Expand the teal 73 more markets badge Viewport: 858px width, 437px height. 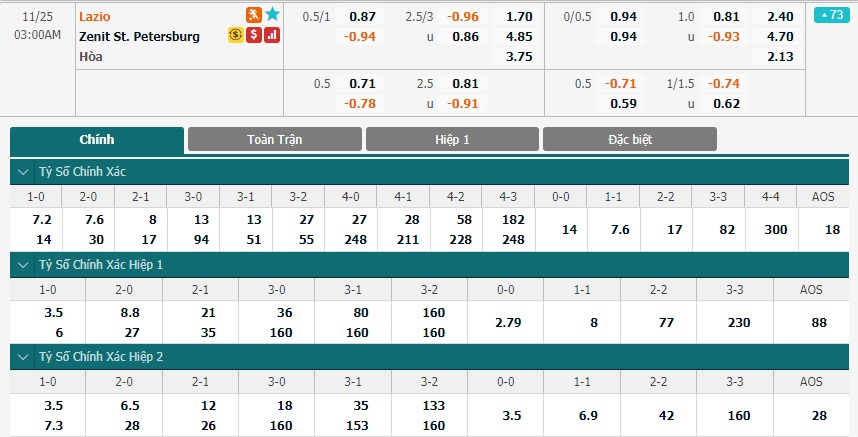click(x=832, y=15)
